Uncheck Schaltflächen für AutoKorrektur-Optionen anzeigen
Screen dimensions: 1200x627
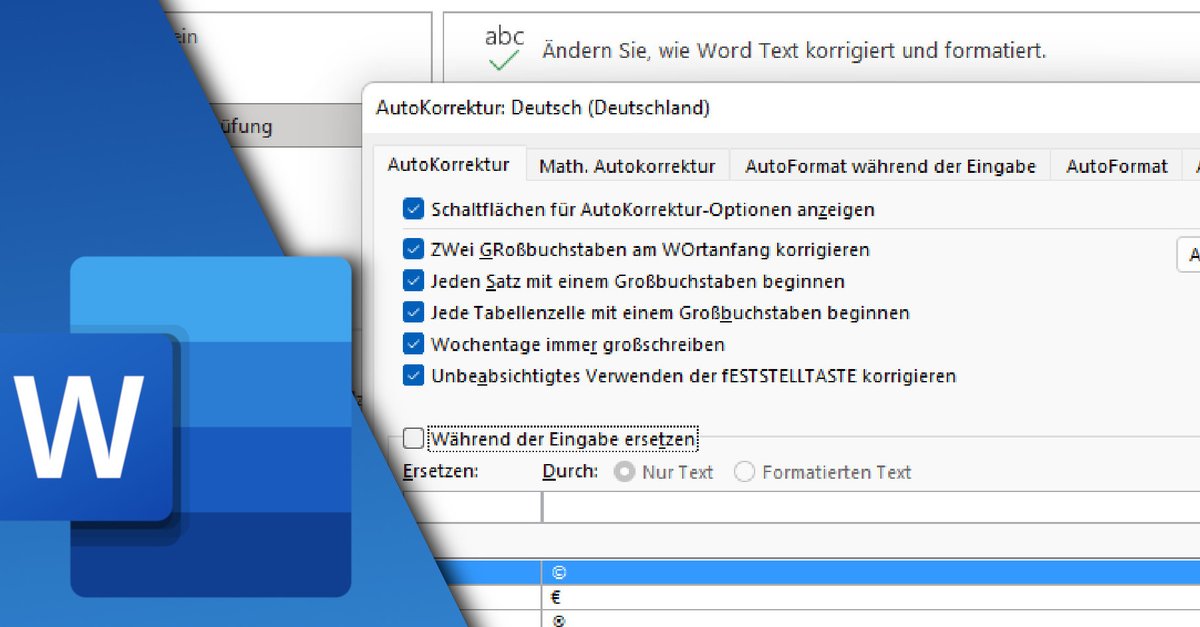pos(413,210)
